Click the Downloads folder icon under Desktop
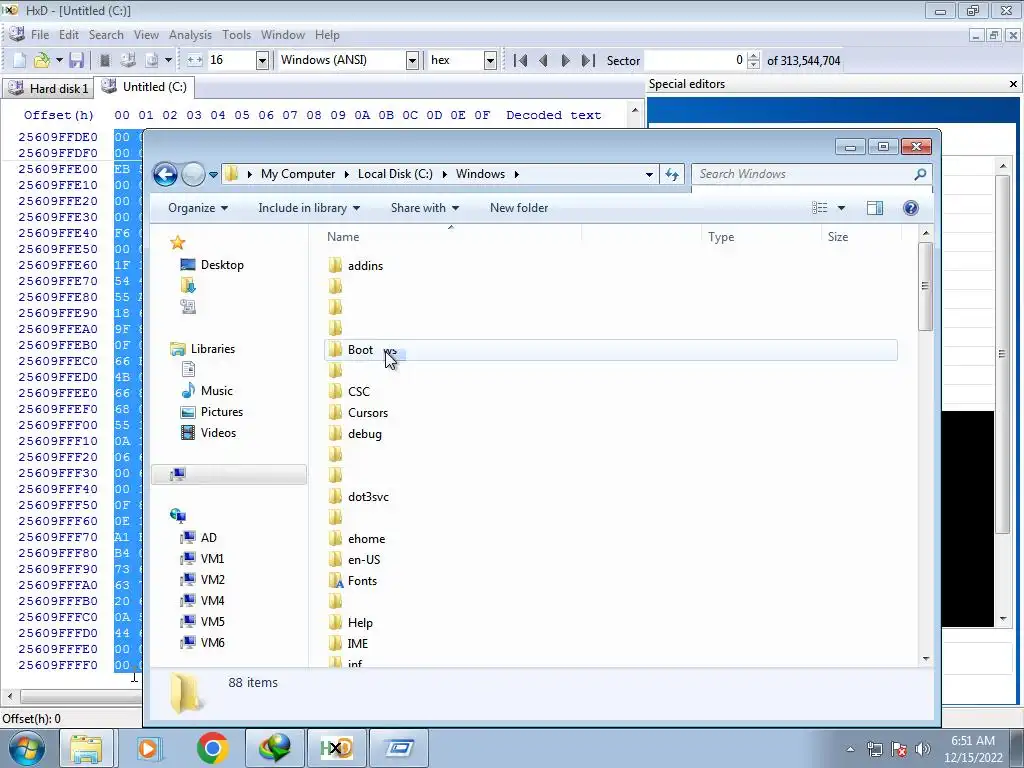Viewport: 1024px width, 768px height. [188, 285]
